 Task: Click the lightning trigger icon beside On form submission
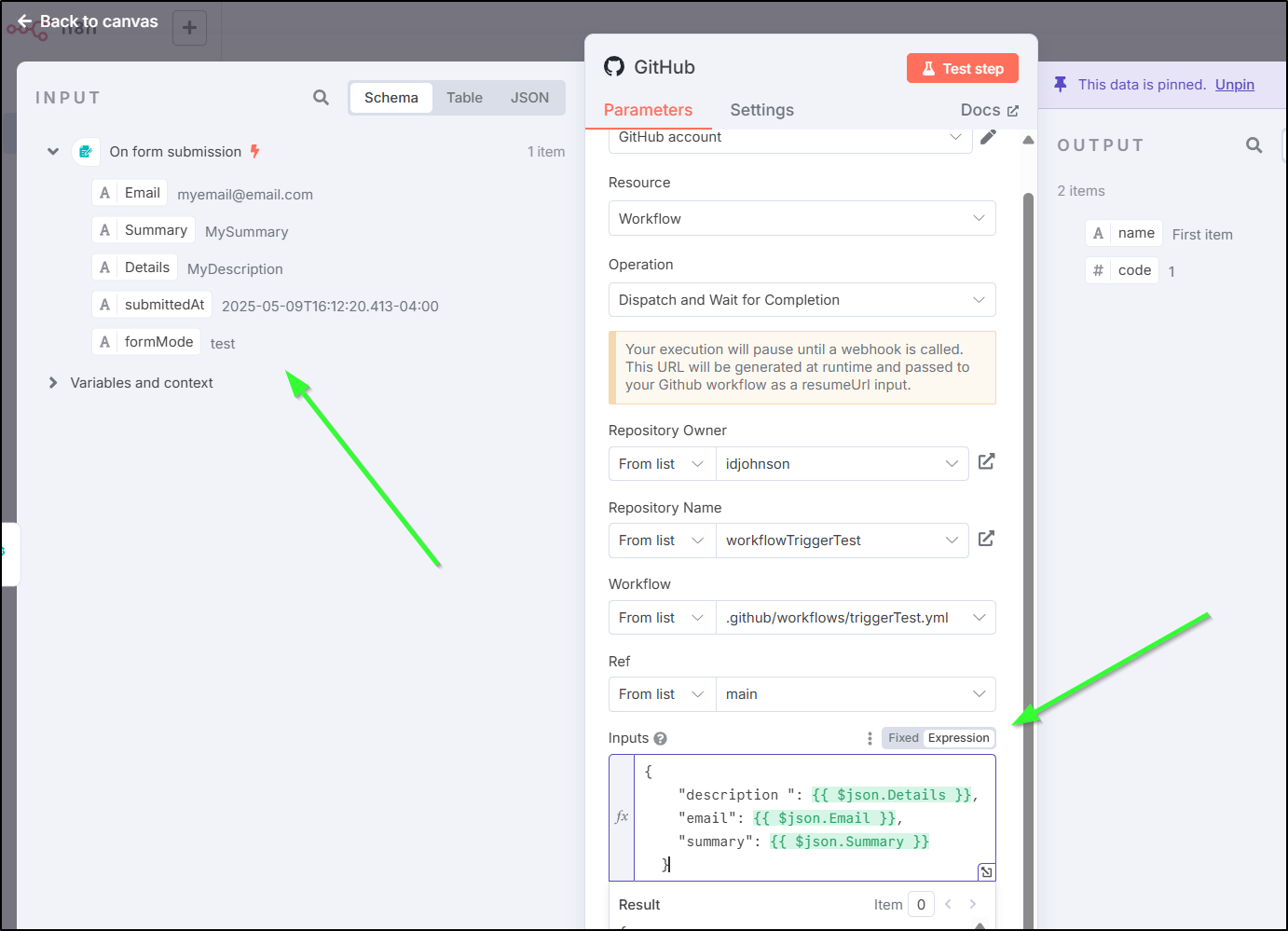254,152
